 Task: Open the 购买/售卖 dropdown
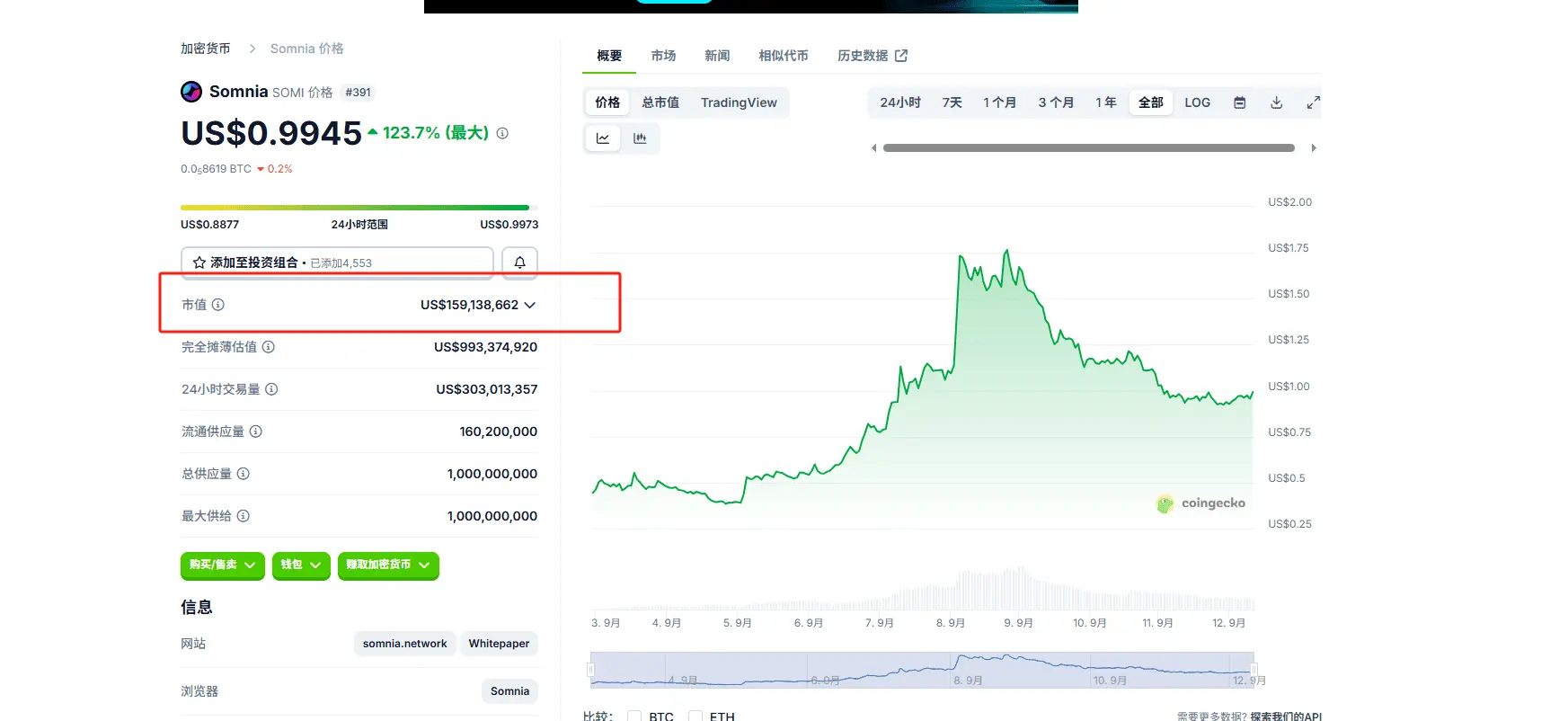(x=223, y=565)
